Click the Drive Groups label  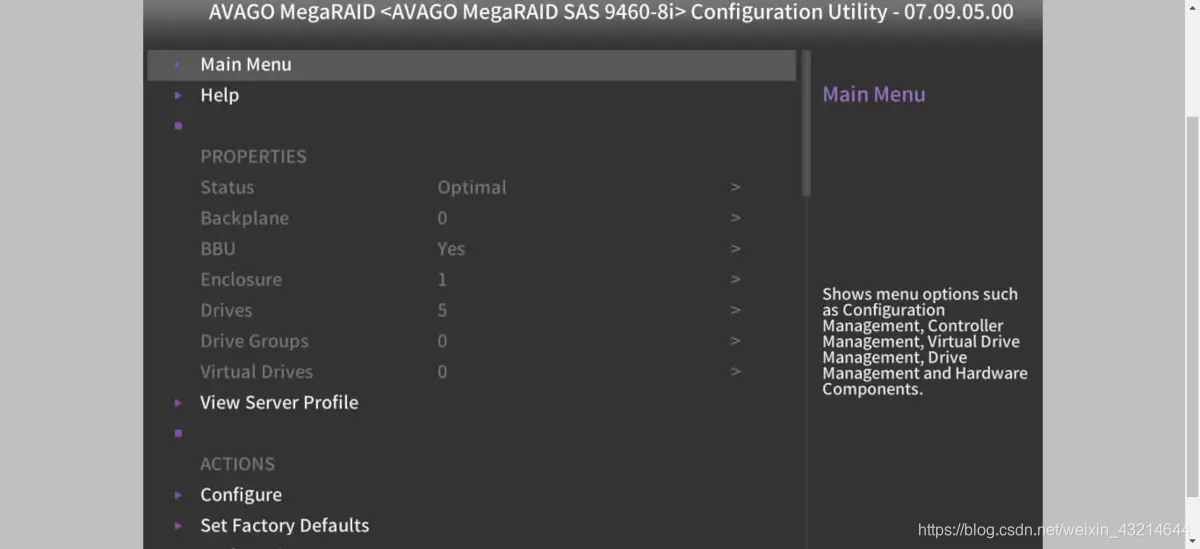[254, 341]
